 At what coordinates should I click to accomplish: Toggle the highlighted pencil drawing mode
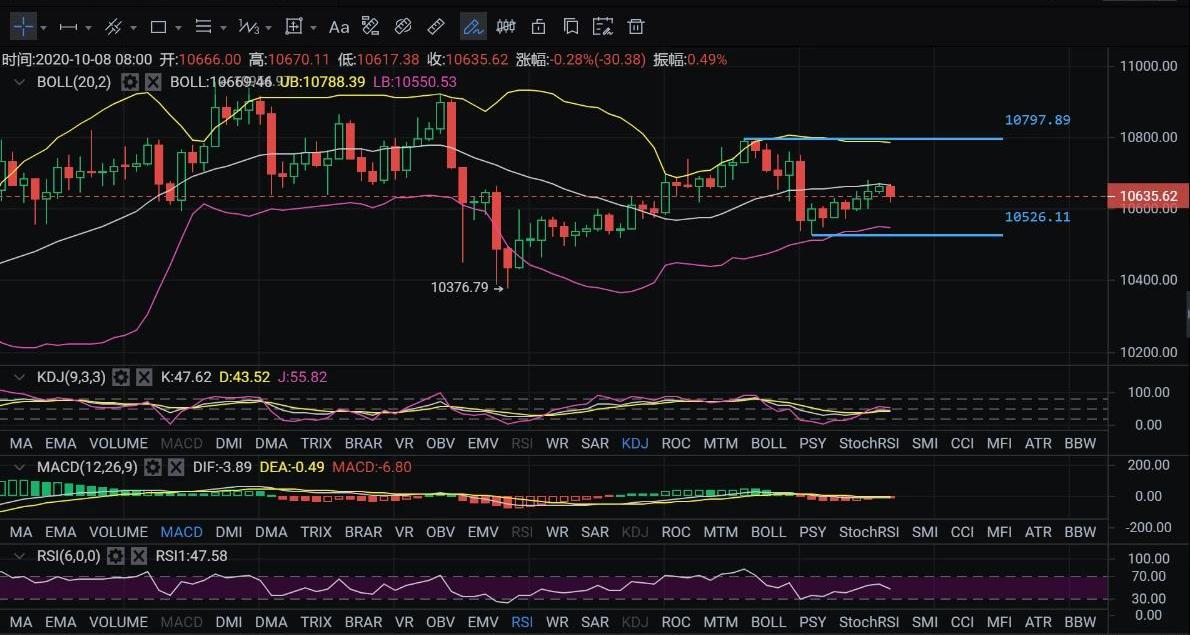[x=473, y=26]
